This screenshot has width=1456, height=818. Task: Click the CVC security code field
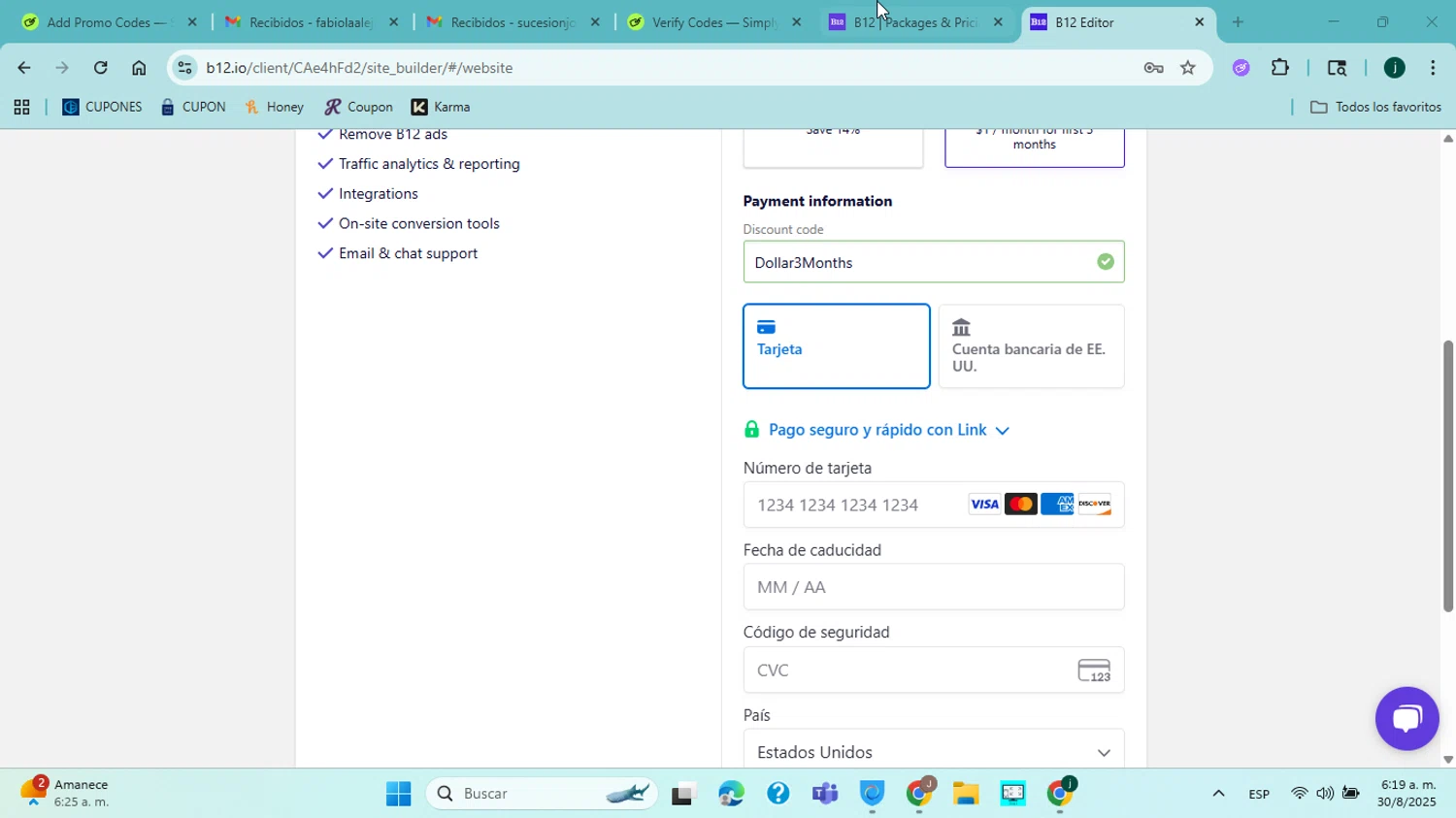point(934,671)
